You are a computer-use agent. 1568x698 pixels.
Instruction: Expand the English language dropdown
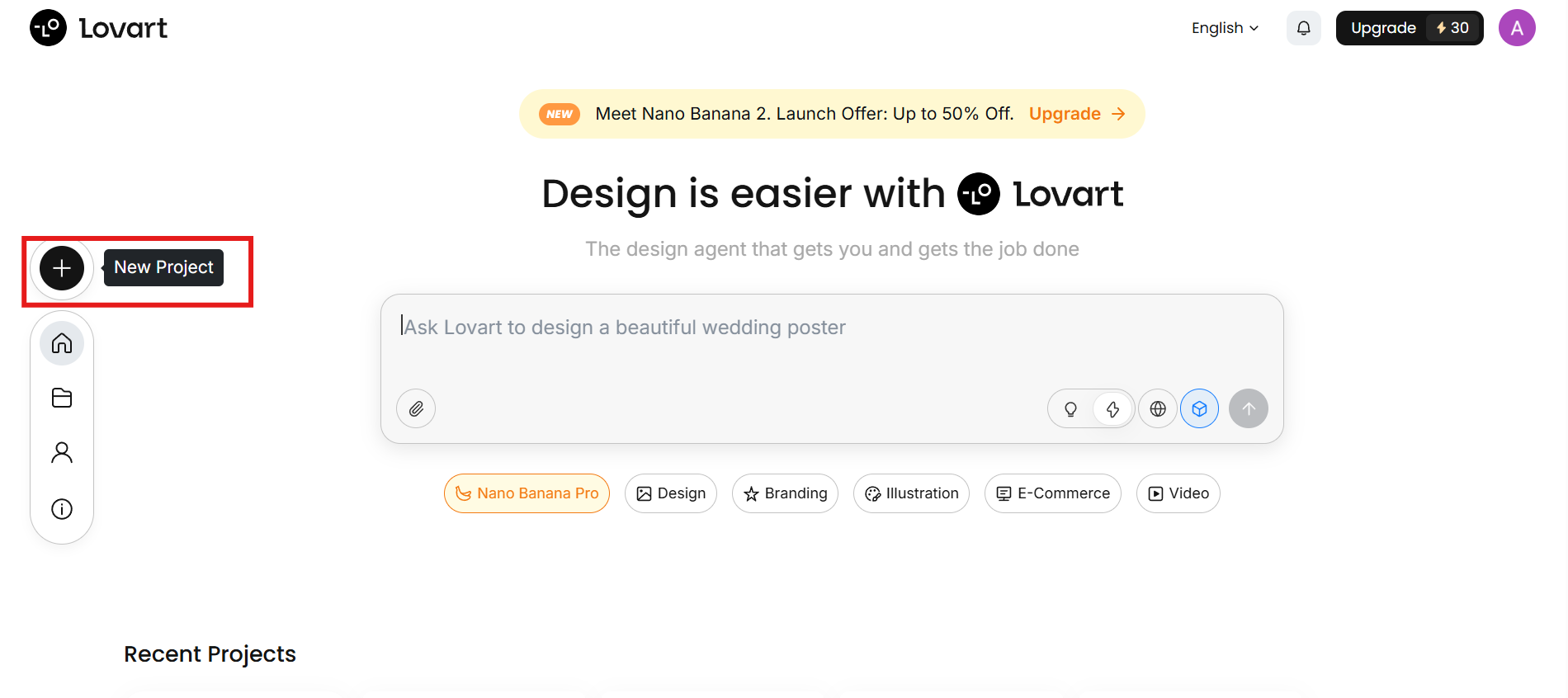pyautogui.click(x=1226, y=28)
